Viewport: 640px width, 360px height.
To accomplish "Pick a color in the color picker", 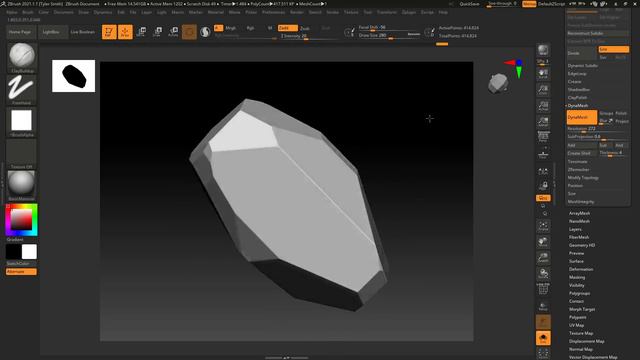I will (21, 220).
